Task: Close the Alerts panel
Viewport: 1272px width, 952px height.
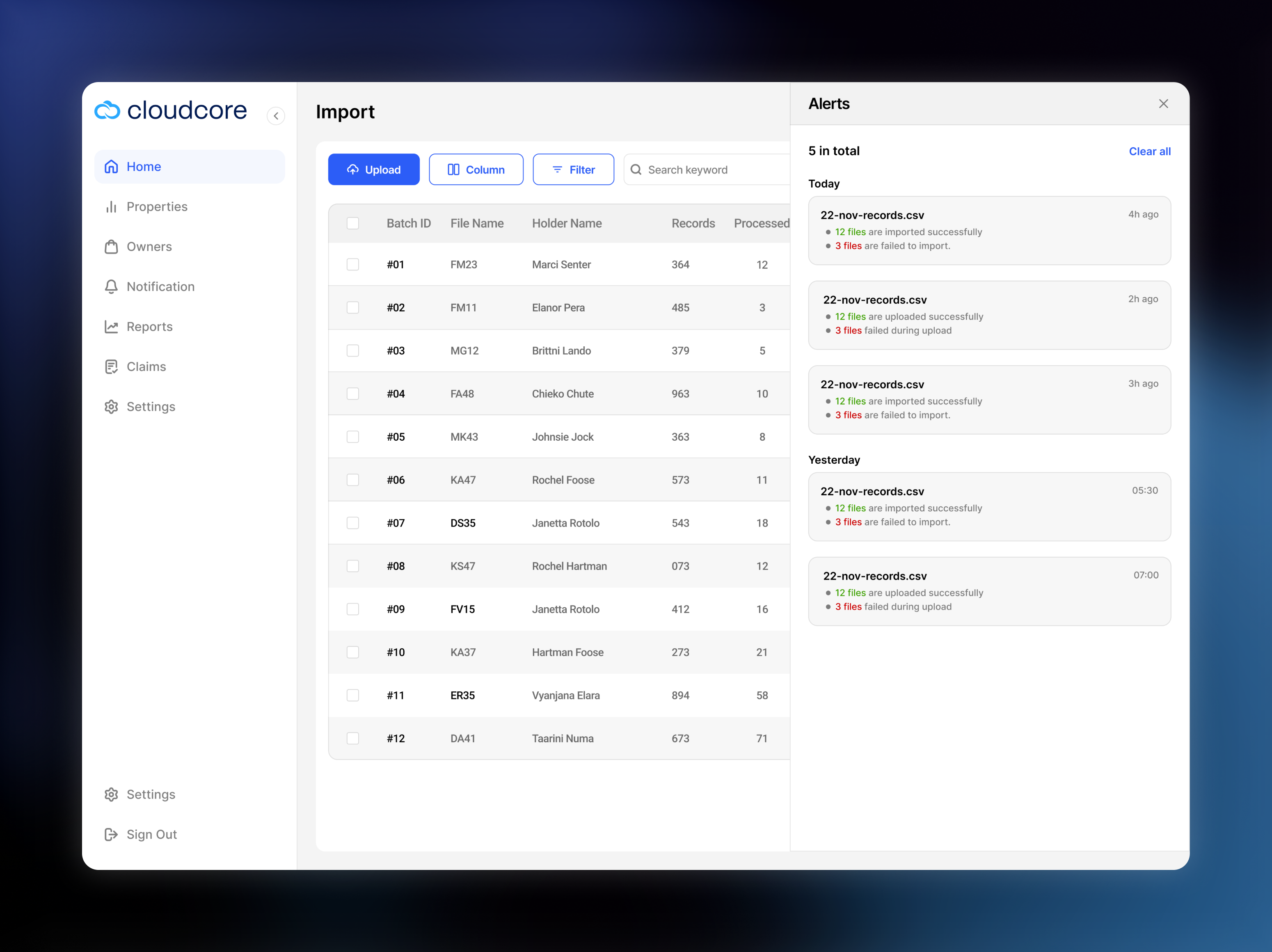Action: tap(1163, 103)
